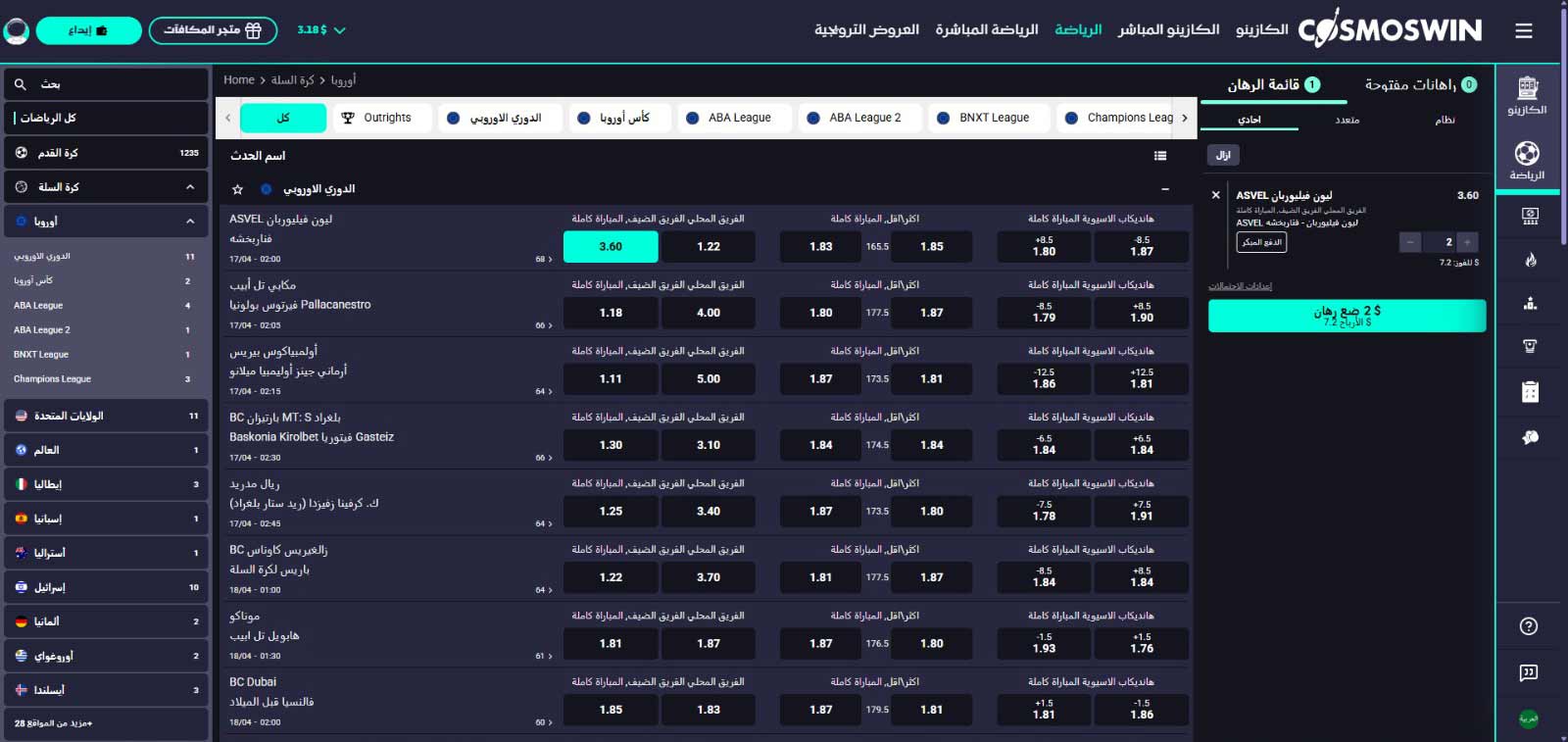Expand more markets (60) for BC Dubai match
Image resolution: width=1568 pixels, height=742 pixels.
pos(544,722)
